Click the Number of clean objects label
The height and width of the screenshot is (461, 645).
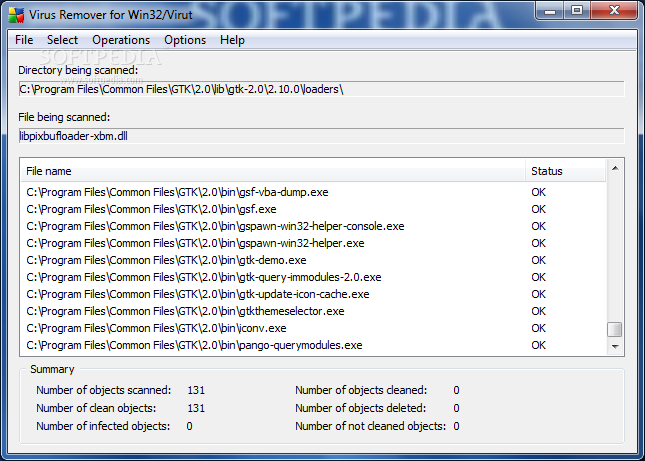point(96,408)
